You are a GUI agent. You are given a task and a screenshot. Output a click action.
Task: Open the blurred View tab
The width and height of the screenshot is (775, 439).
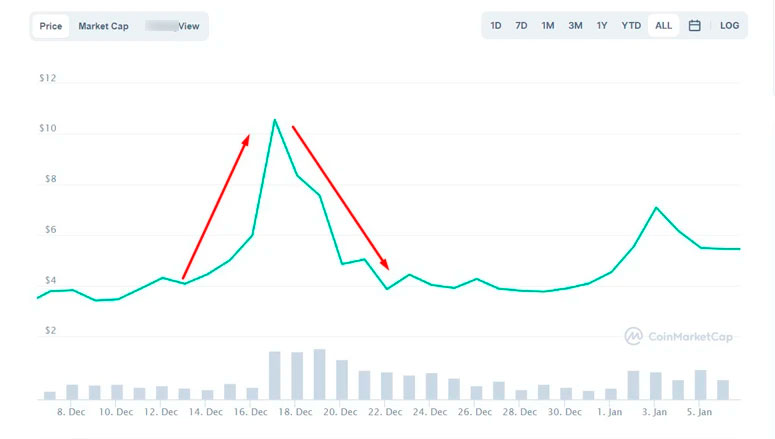173,25
